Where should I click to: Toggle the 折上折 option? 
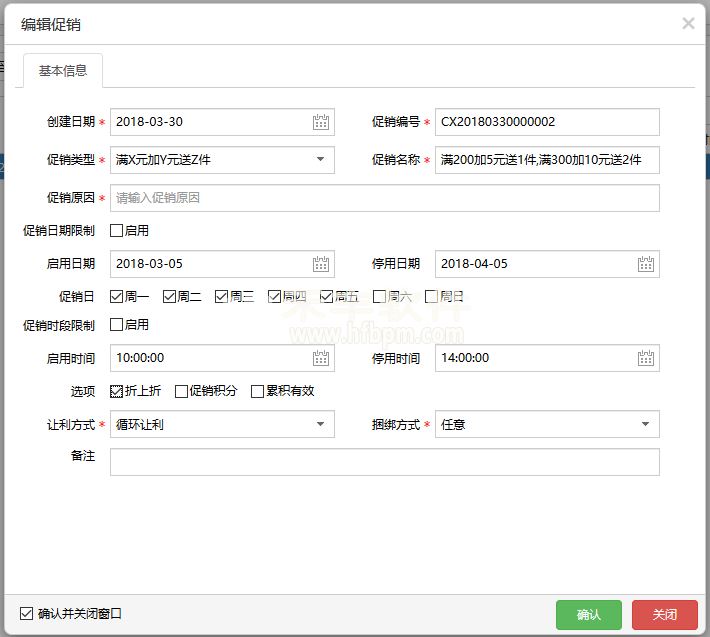click(117, 391)
